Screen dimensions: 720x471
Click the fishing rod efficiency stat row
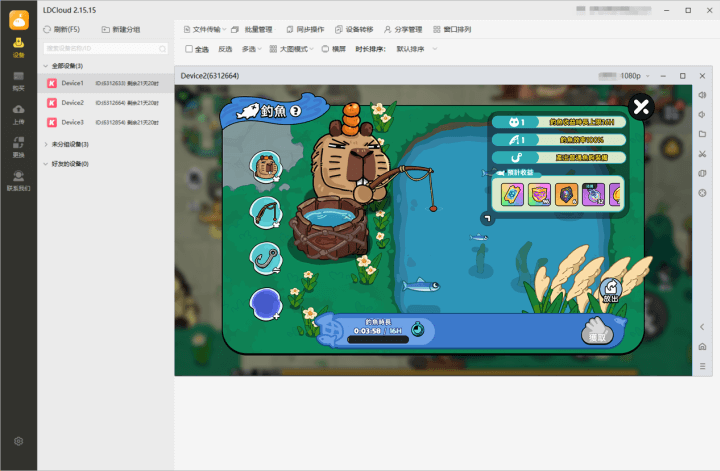(559, 140)
